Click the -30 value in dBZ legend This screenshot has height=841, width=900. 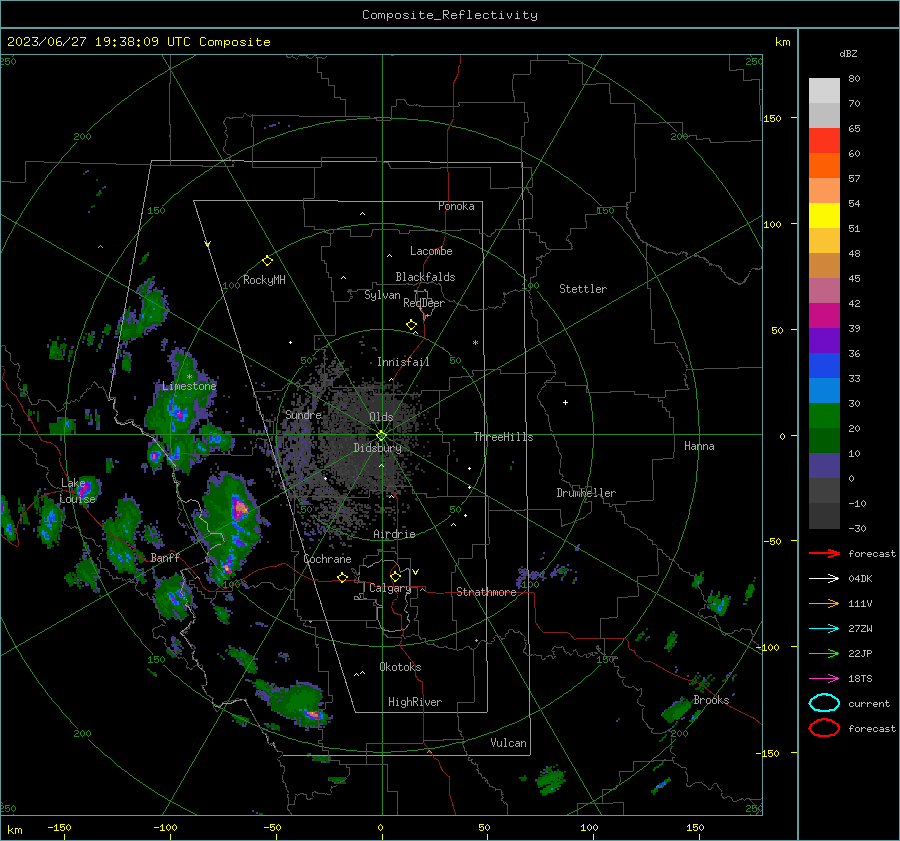pos(858,529)
